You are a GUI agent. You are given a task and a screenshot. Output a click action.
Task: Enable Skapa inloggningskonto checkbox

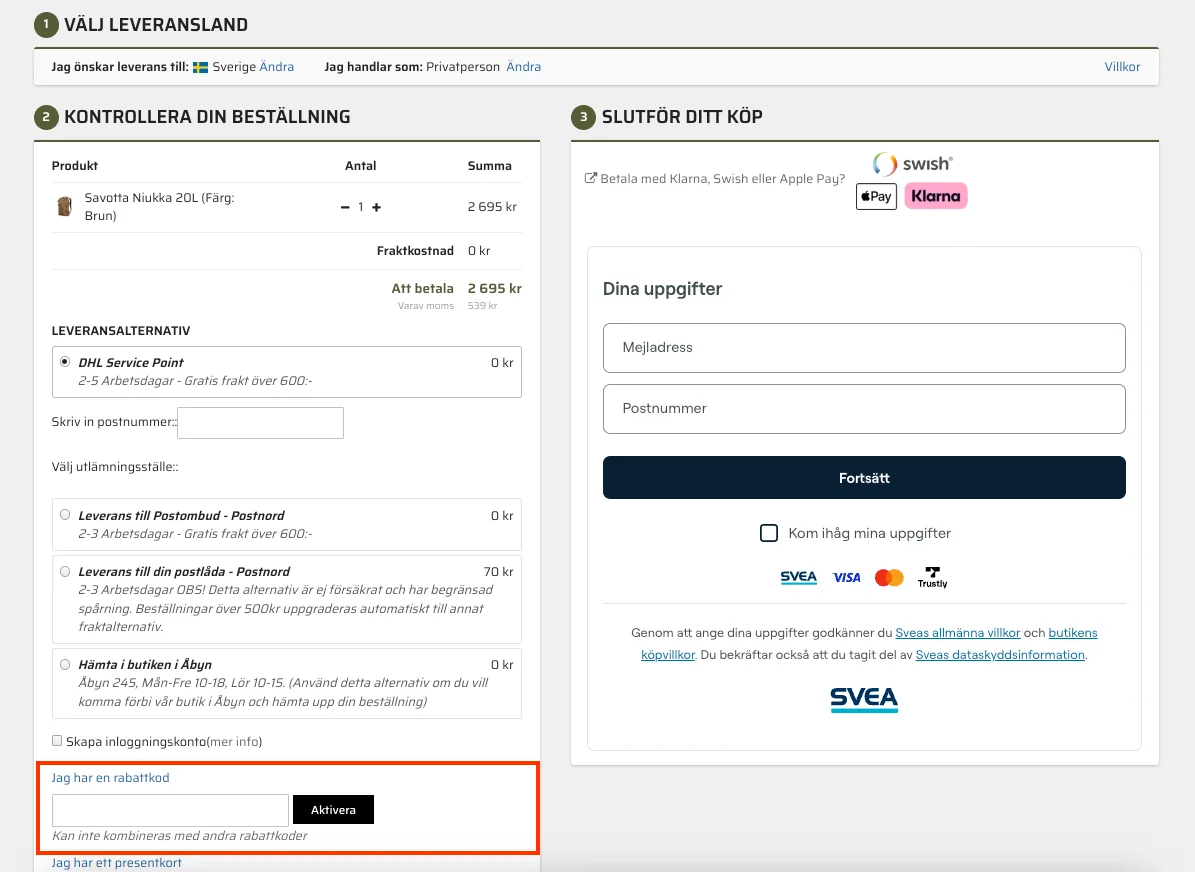tap(57, 741)
